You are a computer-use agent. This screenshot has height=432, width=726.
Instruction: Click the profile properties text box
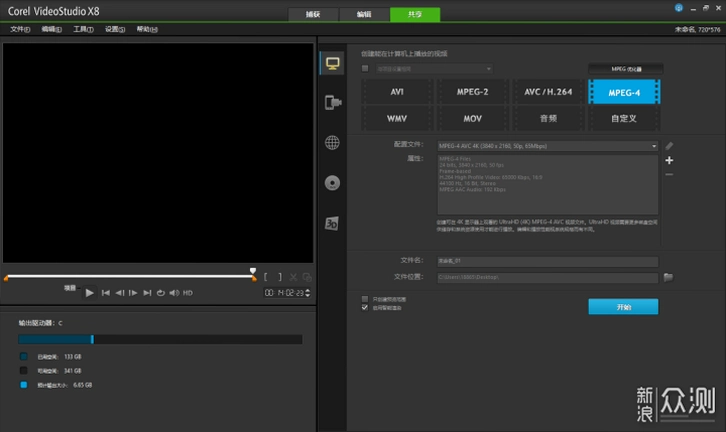(547, 184)
